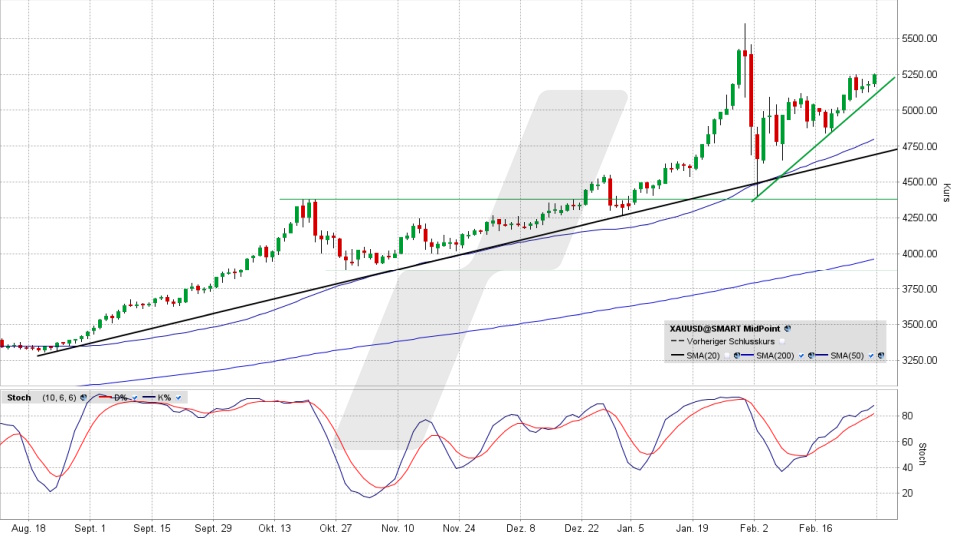Click the XAUUSD@SMART MidPoint legend title
Viewport: 960px width, 540px height.
[x=725, y=328]
